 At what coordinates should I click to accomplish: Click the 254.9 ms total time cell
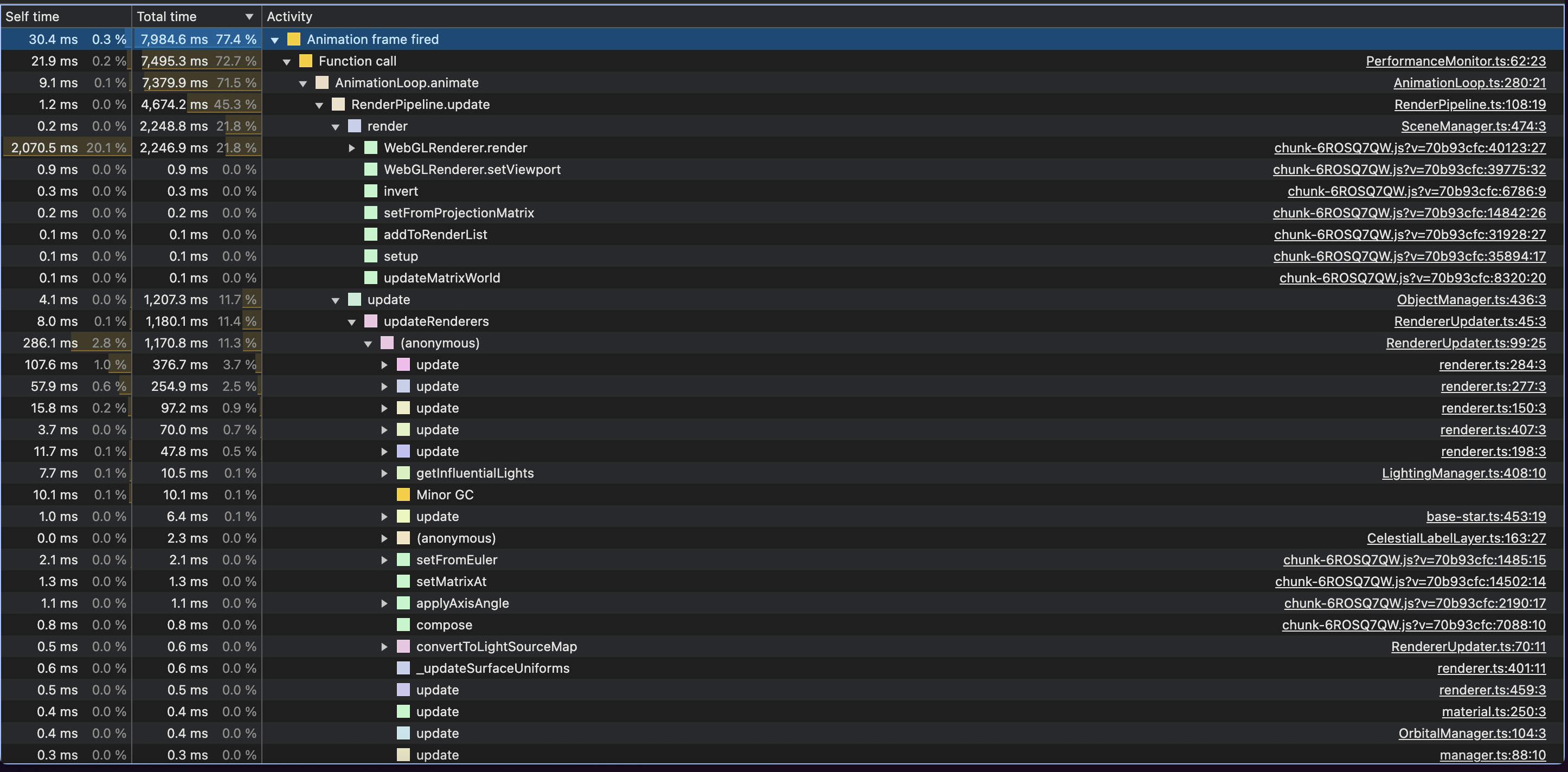197,386
